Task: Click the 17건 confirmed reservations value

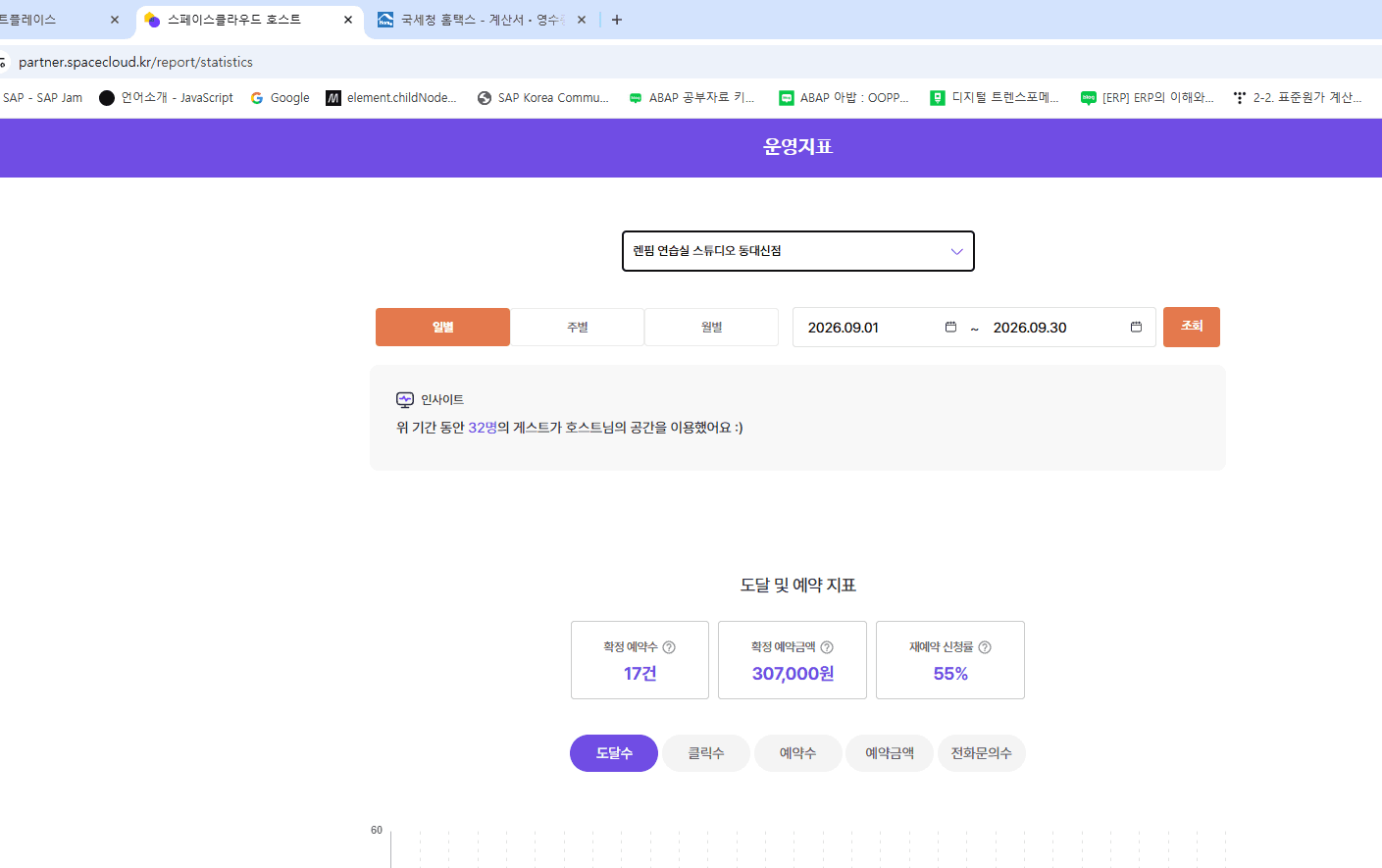Action: pos(640,674)
